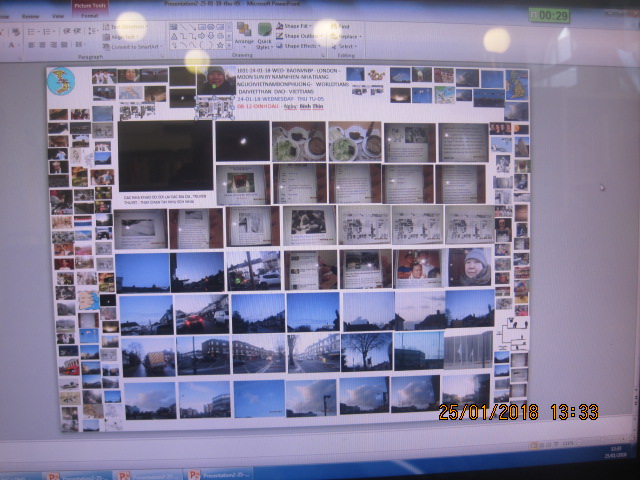This screenshot has height=480, width=640.
Task: Expand the Shape Effects menu
Action: click(299, 46)
